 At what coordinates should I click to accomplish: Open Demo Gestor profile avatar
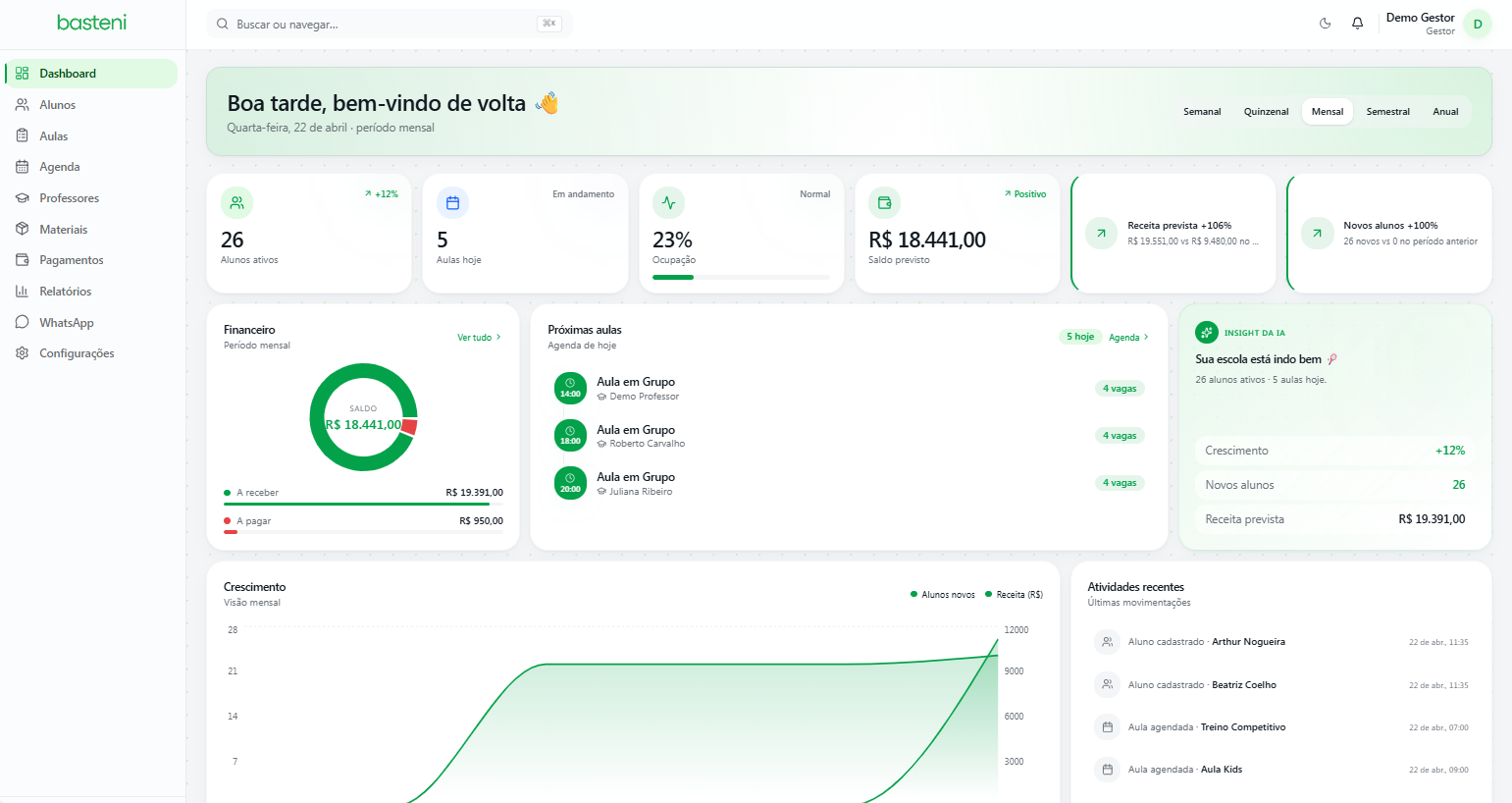point(1478,24)
